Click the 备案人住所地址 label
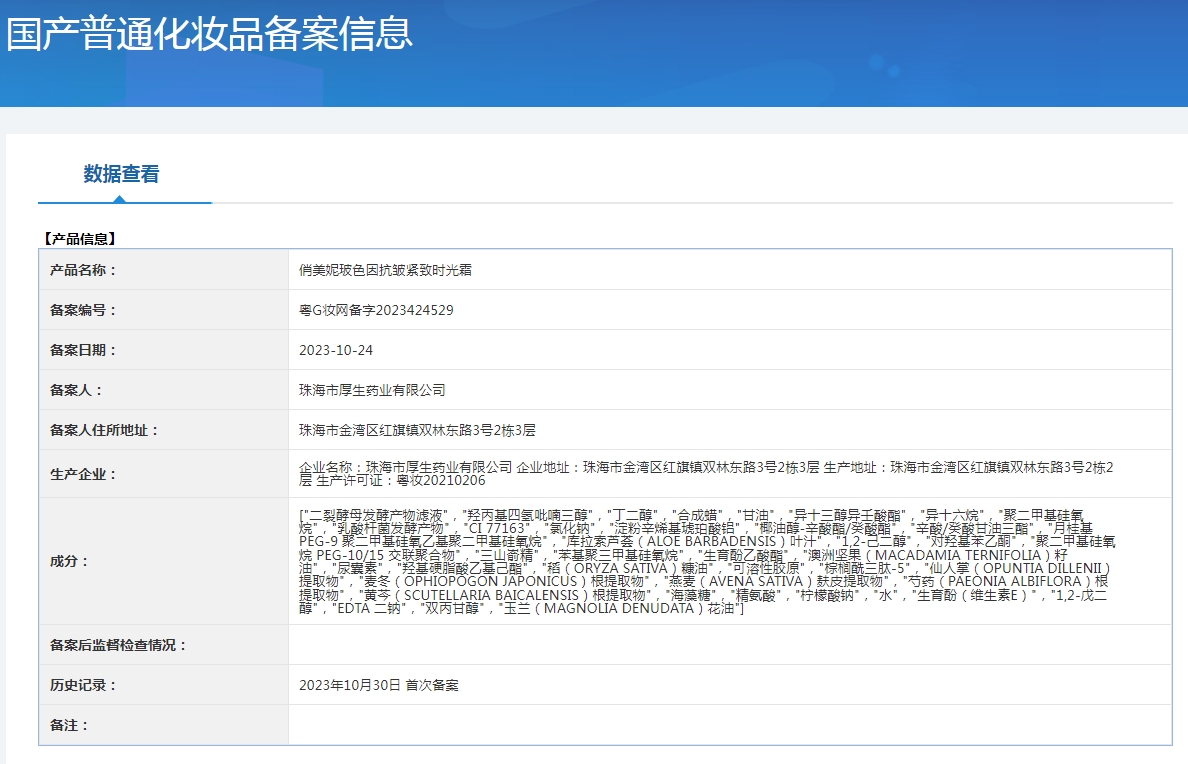This screenshot has height=764, width=1188. pos(104,431)
